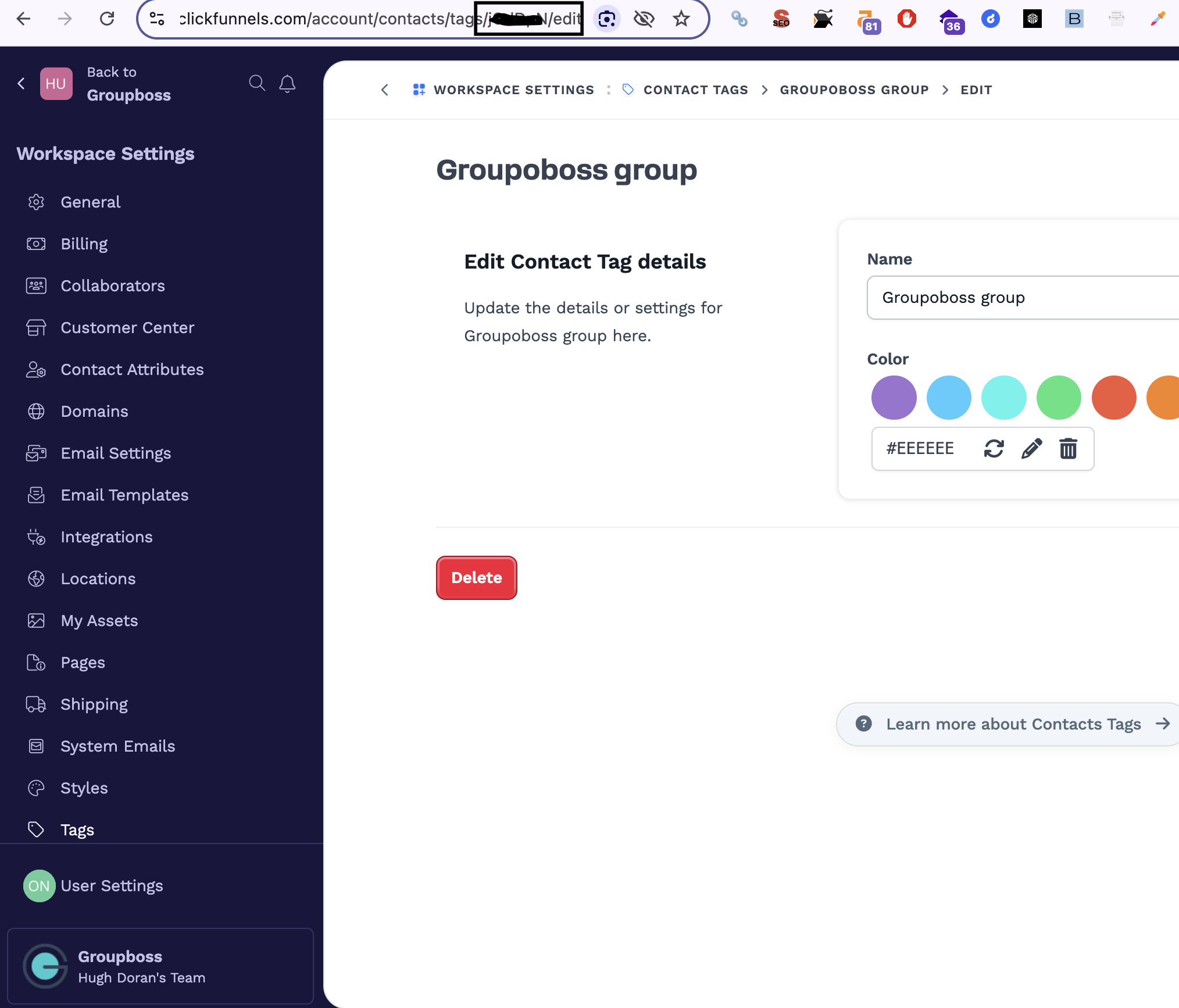This screenshot has height=1008, width=1179.
Task: Open Collaborators settings
Action: coord(113,285)
